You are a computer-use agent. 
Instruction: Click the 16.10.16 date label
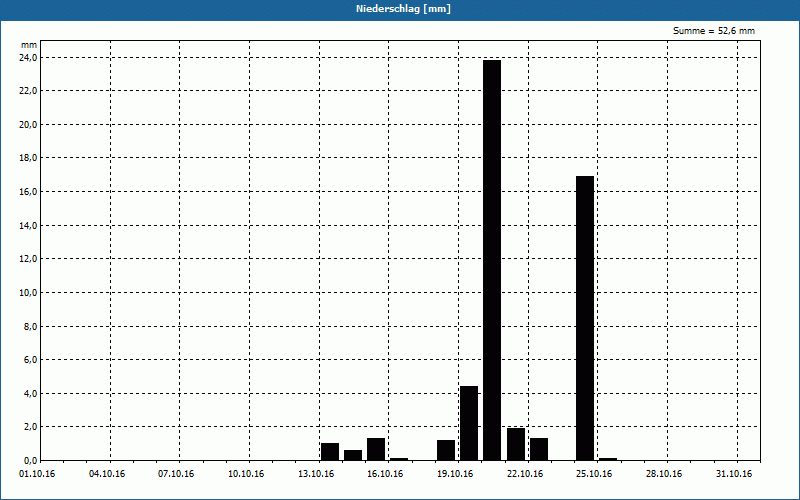(x=385, y=474)
